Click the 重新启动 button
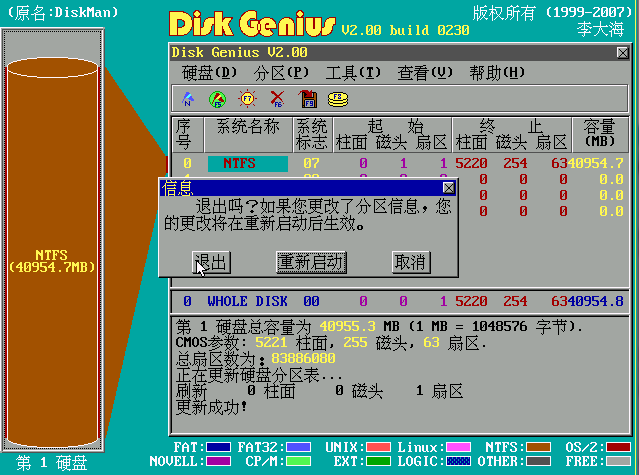The width and height of the screenshot is (639, 475). coord(311,262)
